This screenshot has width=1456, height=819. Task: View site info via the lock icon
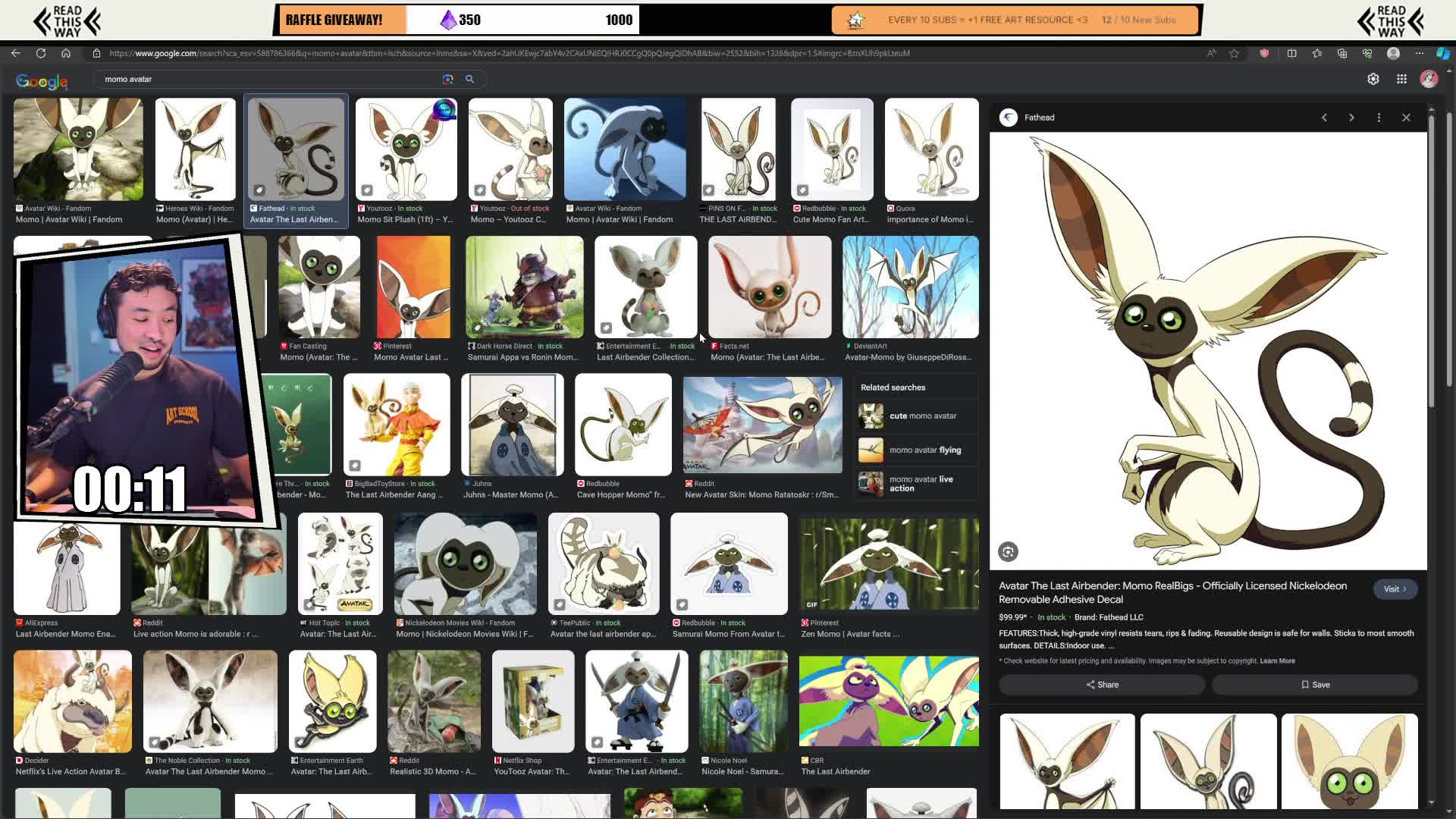tap(96, 53)
